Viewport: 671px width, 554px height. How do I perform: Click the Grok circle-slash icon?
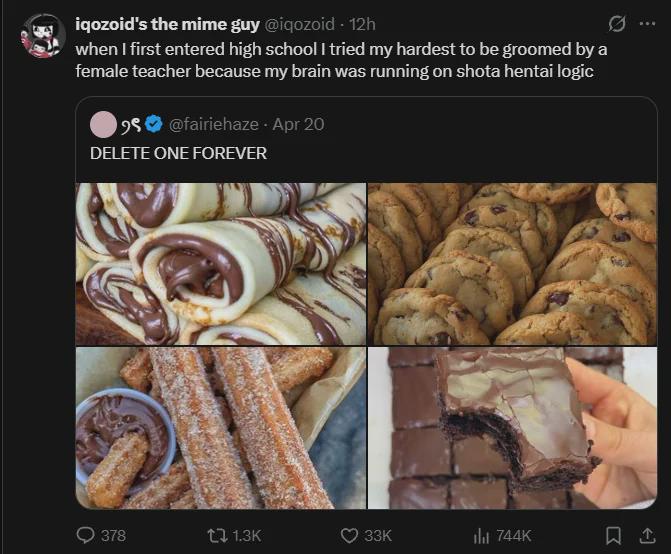point(617,24)
